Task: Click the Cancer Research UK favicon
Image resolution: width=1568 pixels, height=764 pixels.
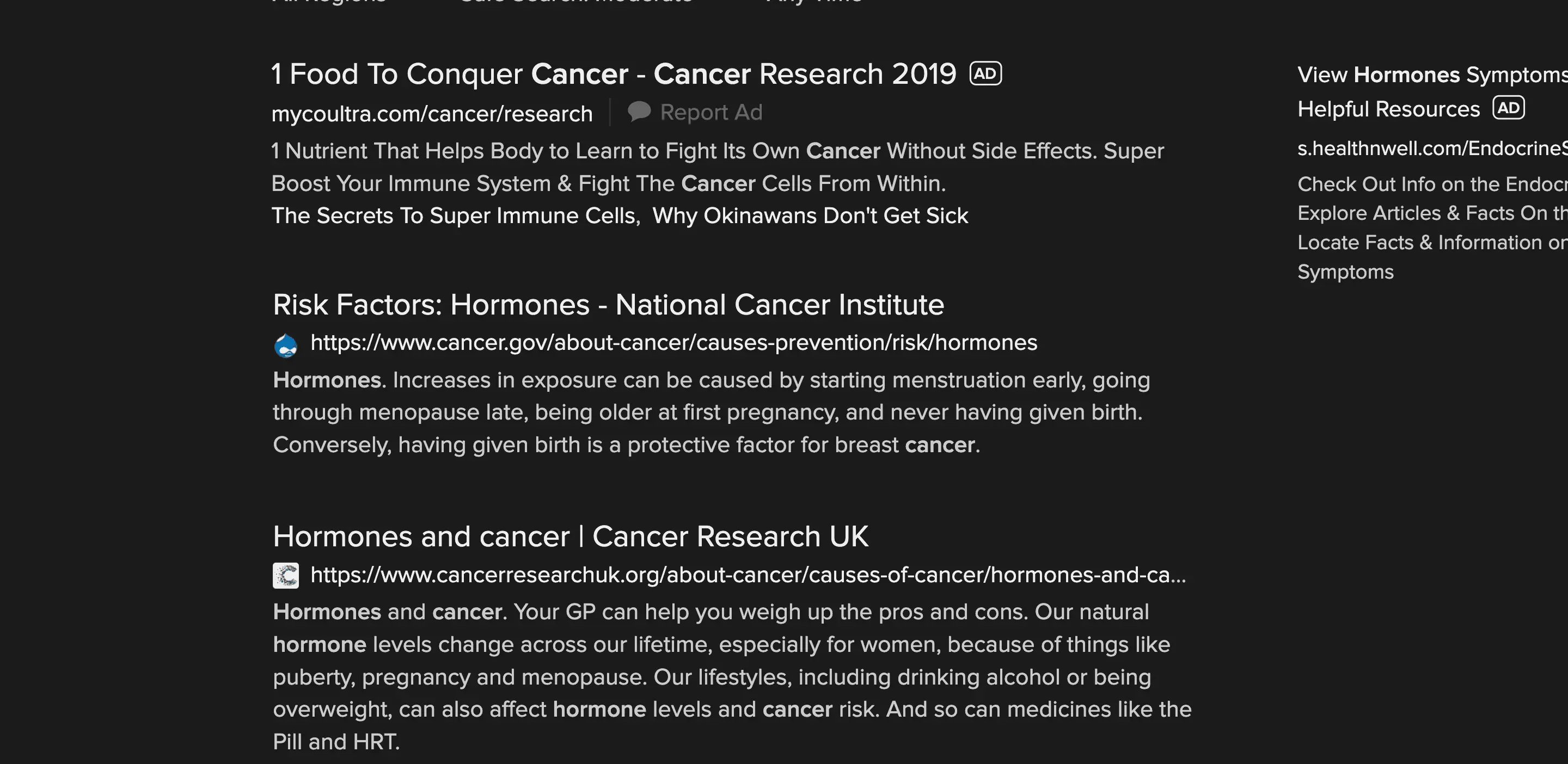Action: [x=285, y=575]
